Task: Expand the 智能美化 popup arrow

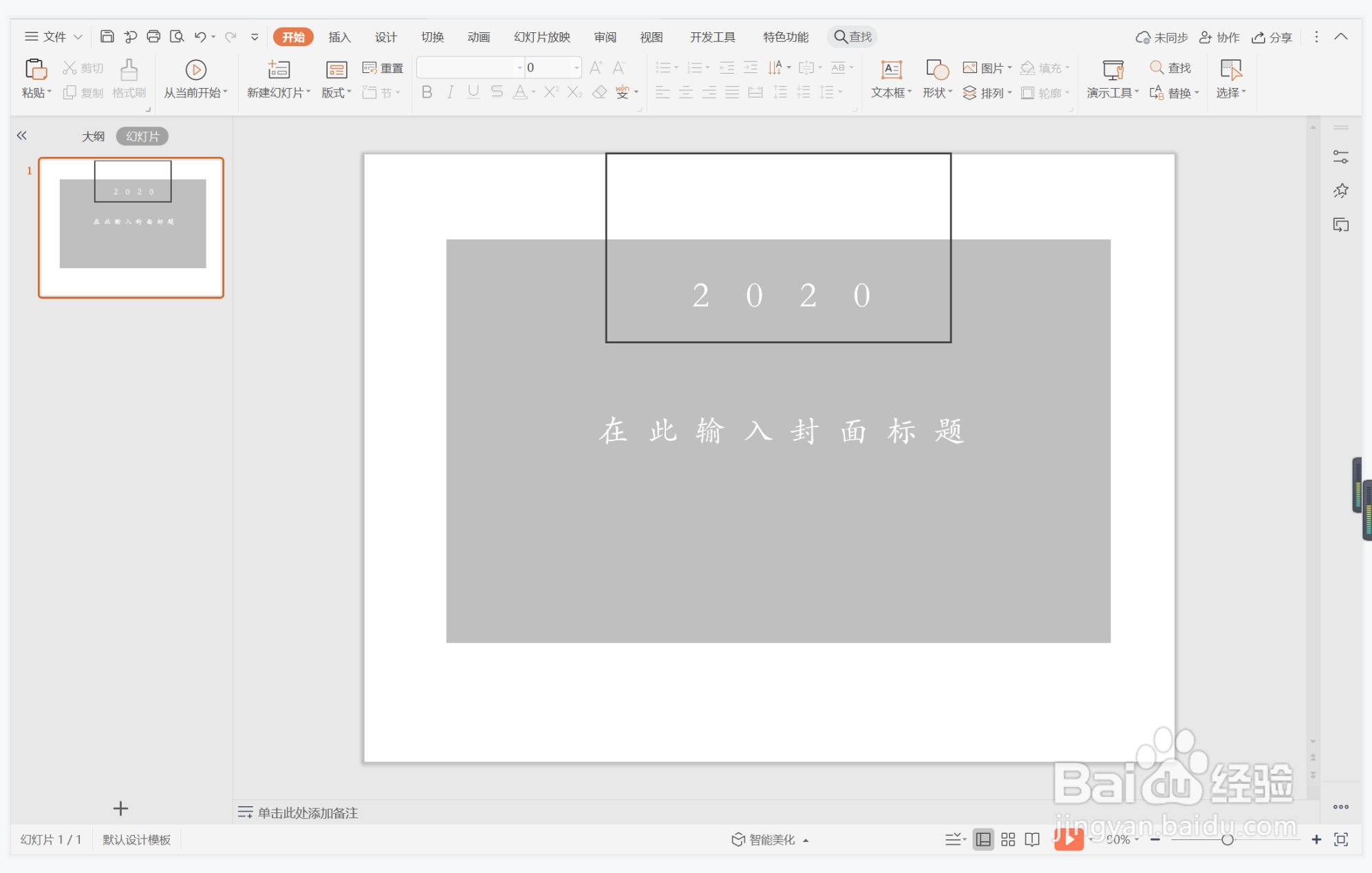Action: [806, 840]
